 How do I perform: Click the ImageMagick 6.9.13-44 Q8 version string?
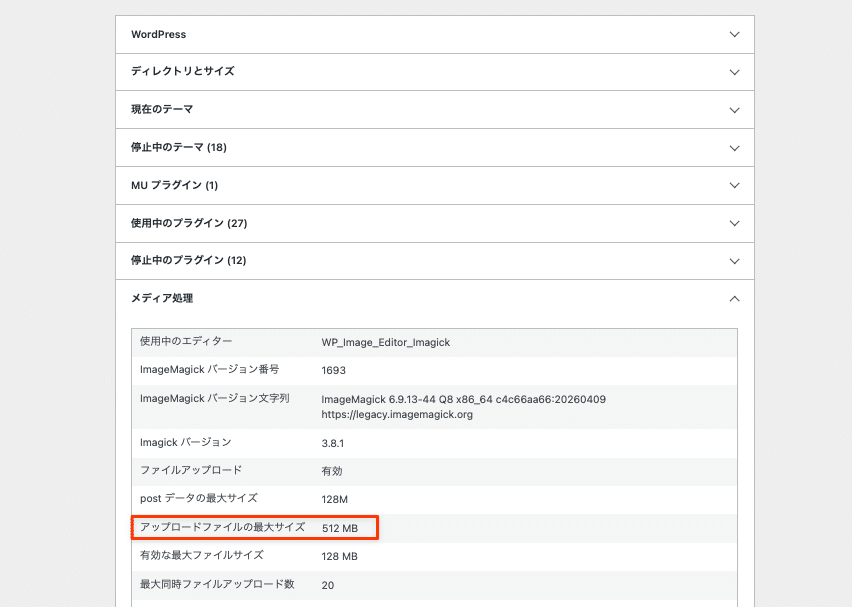(x=463, y=399)
